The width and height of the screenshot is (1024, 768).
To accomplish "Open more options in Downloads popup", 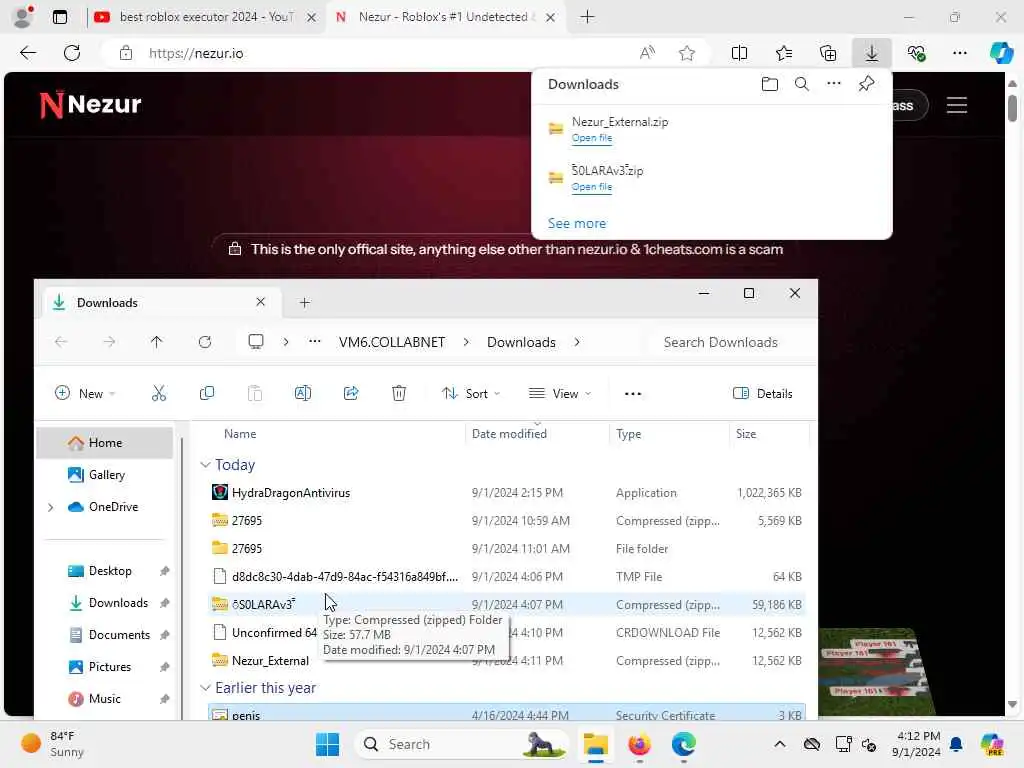I will click(834, 84).
